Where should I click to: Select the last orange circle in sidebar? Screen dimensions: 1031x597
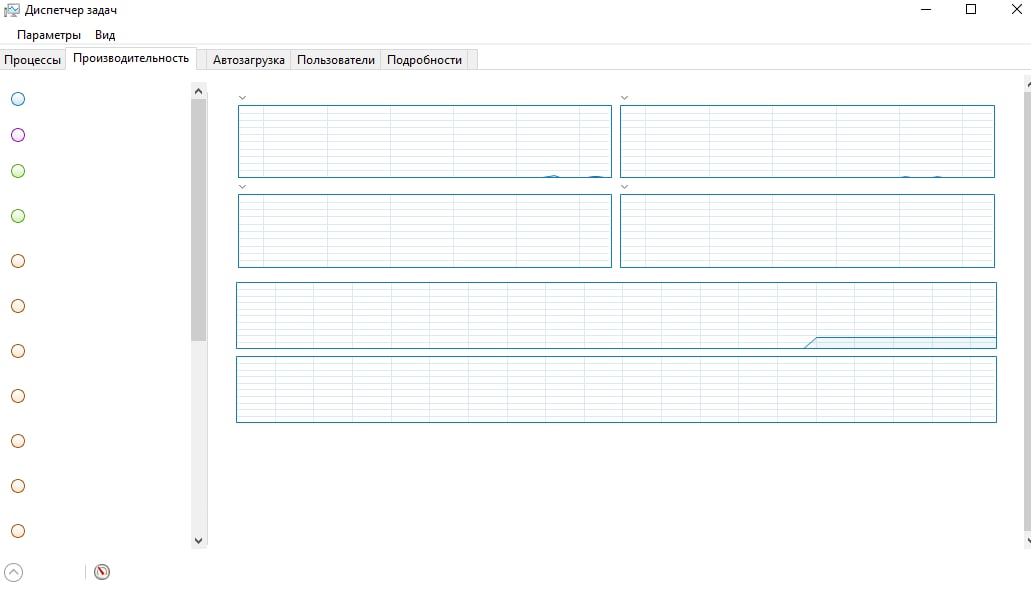tap(18, 531)
